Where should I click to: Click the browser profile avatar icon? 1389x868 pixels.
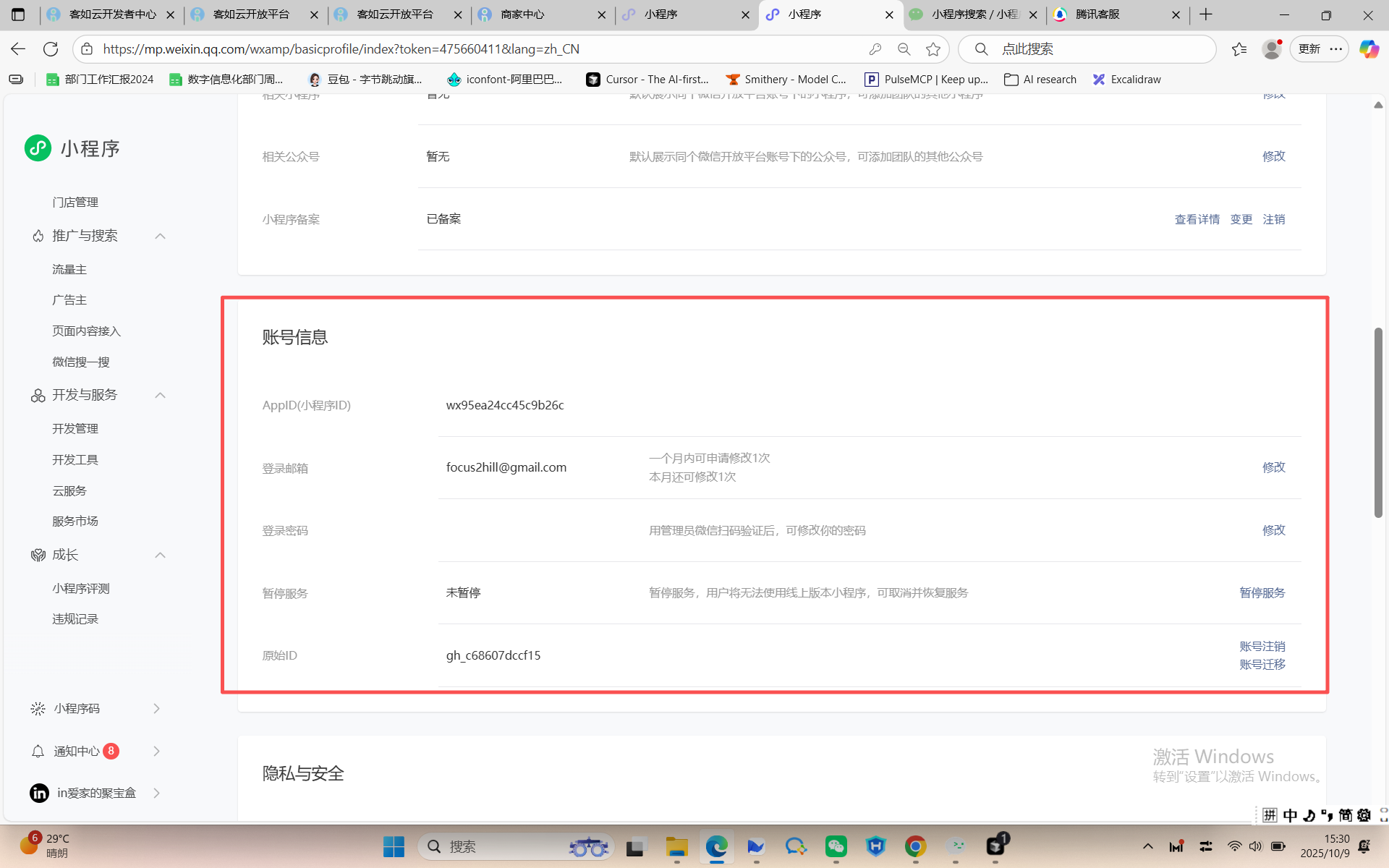pyautogui.click(x=1271, y=49)
